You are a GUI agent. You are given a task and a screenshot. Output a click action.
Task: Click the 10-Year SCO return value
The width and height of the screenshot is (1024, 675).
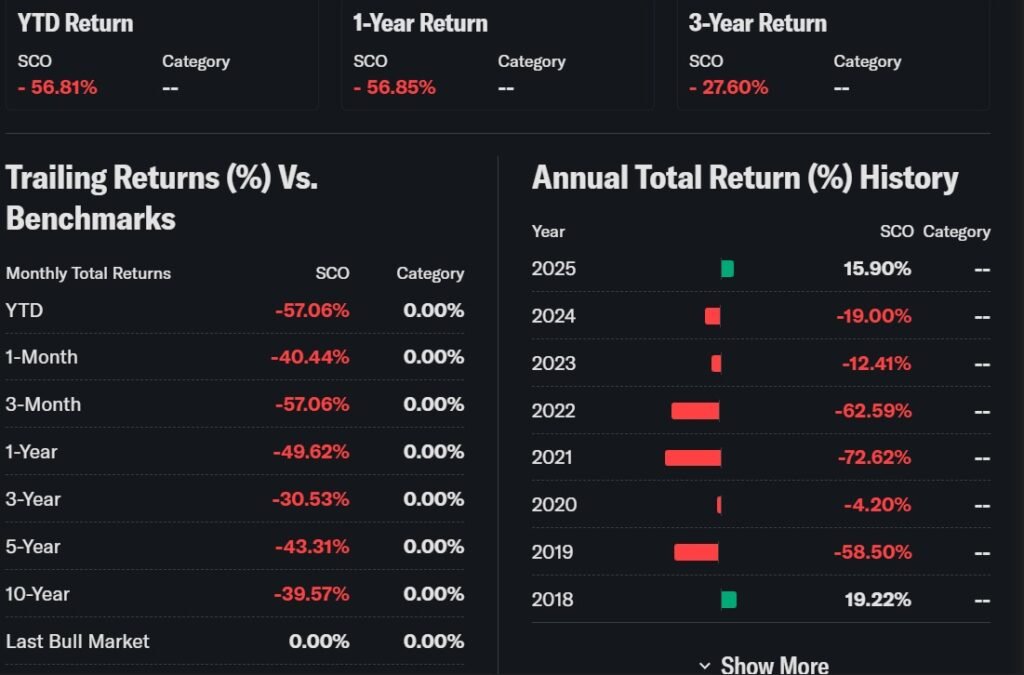[312, 594]
